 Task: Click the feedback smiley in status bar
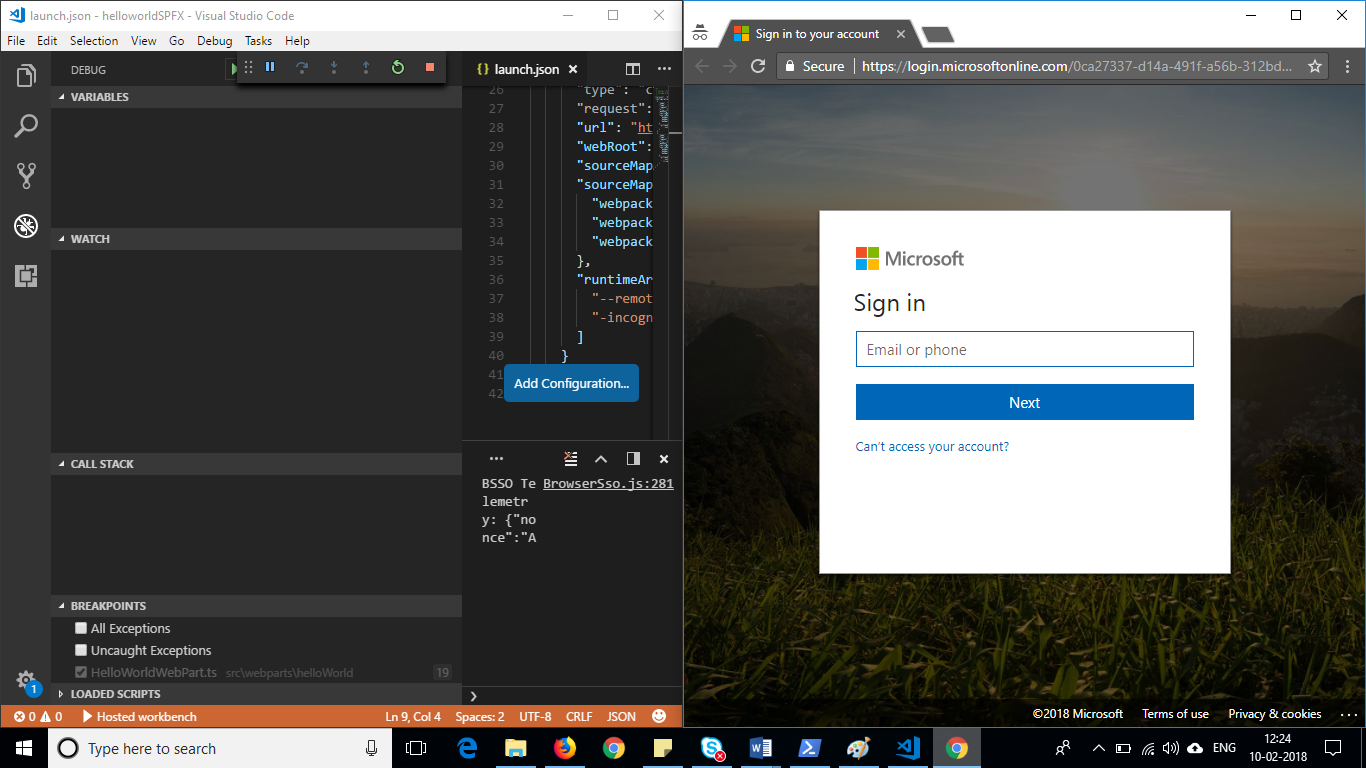(x=659, y=716)
